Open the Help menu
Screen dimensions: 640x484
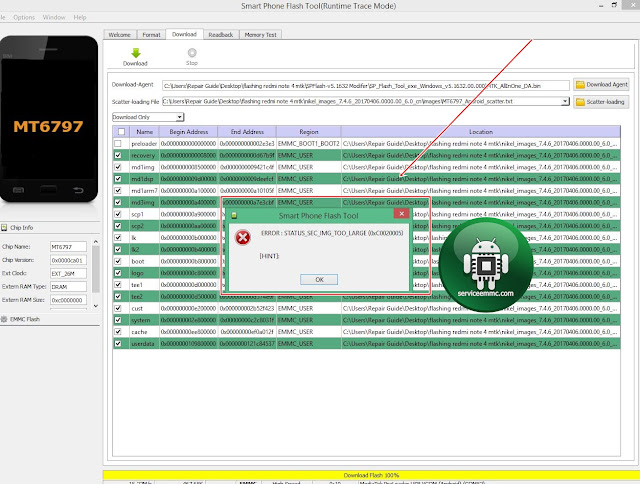(x=80, y=17)
